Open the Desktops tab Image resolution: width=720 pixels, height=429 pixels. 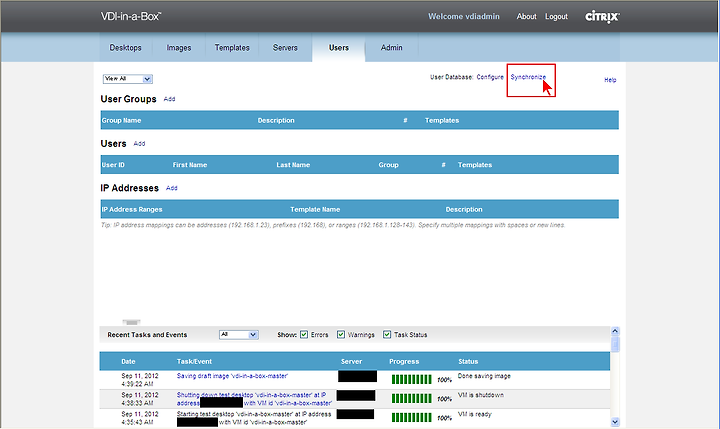click(x=125, y=48)
